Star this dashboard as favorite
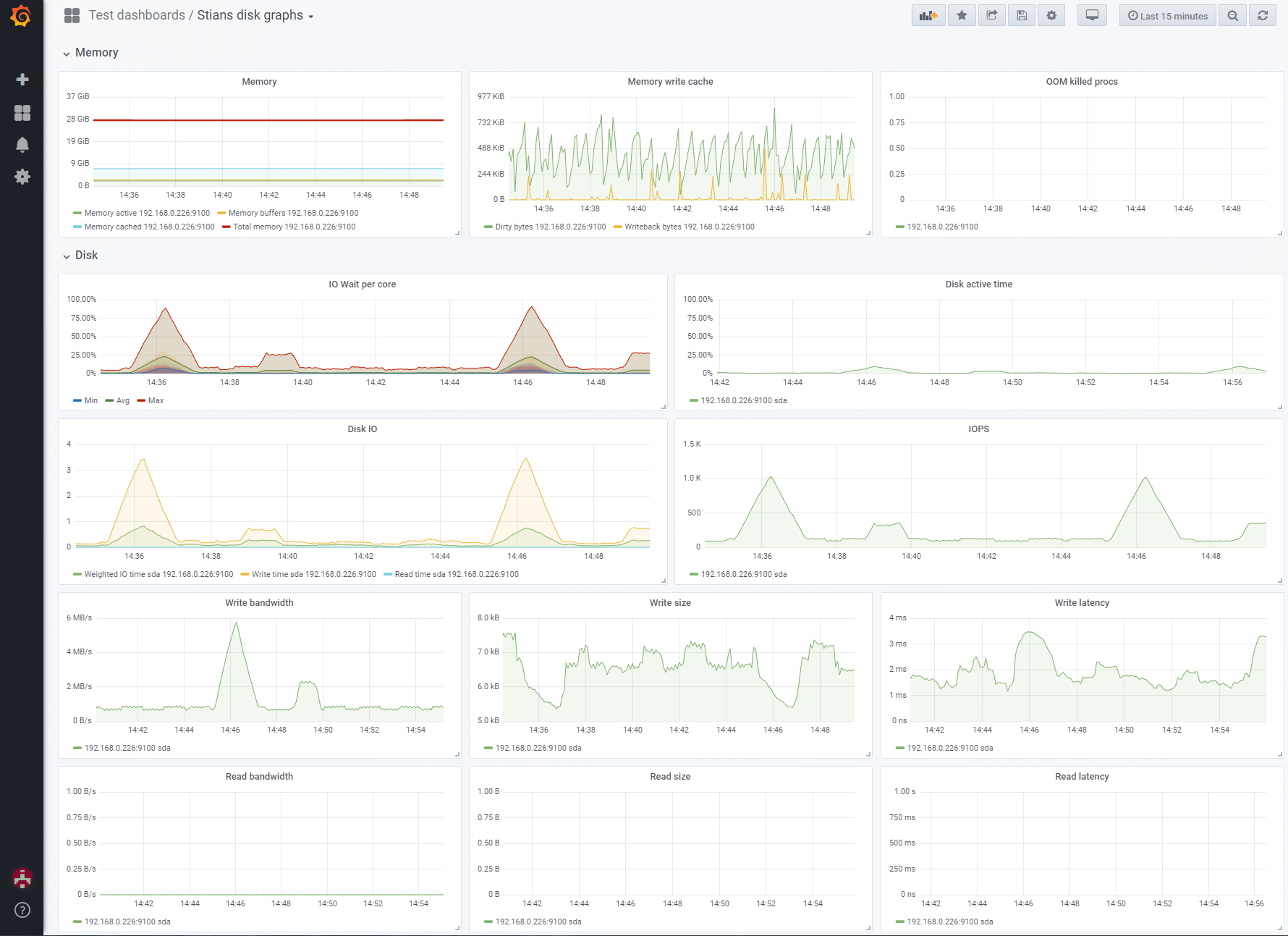 point(962,15)
